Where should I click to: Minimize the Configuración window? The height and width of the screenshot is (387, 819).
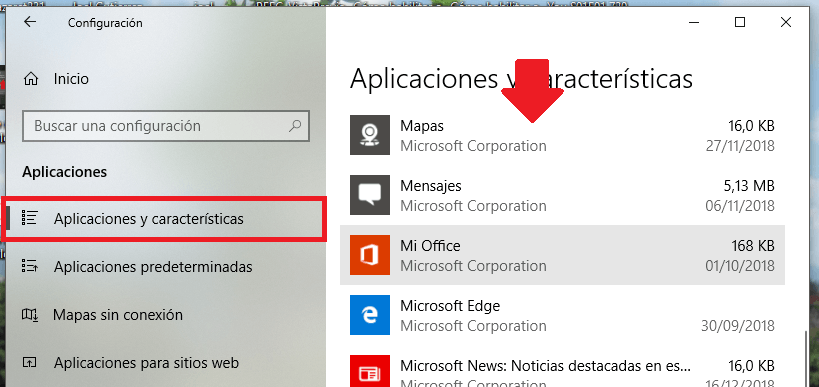694,22
